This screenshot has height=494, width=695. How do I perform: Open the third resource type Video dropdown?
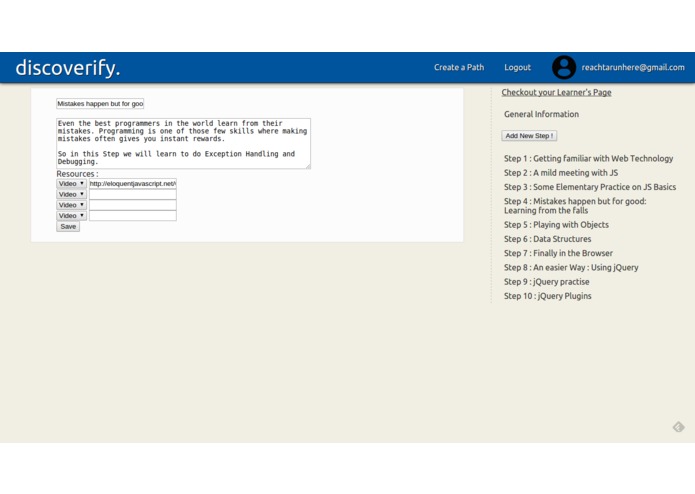(71, 205)
